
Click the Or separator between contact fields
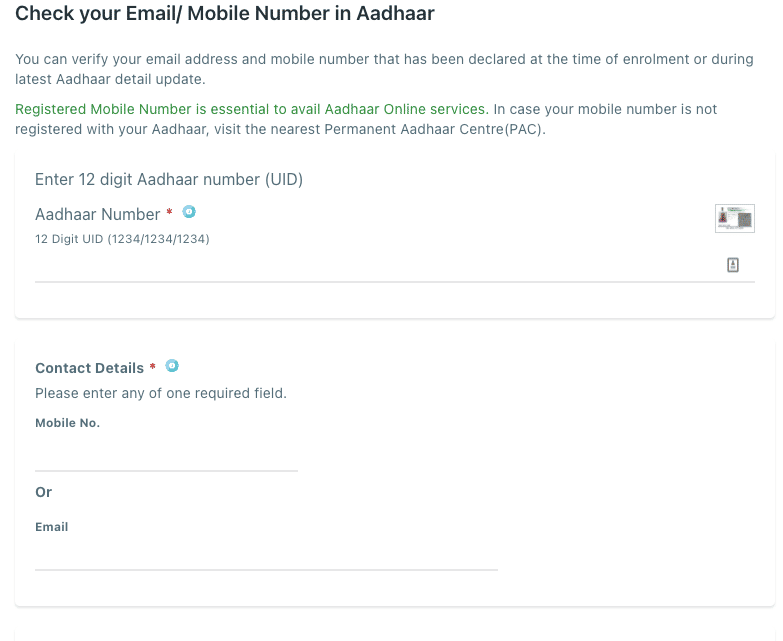[43, 492]
